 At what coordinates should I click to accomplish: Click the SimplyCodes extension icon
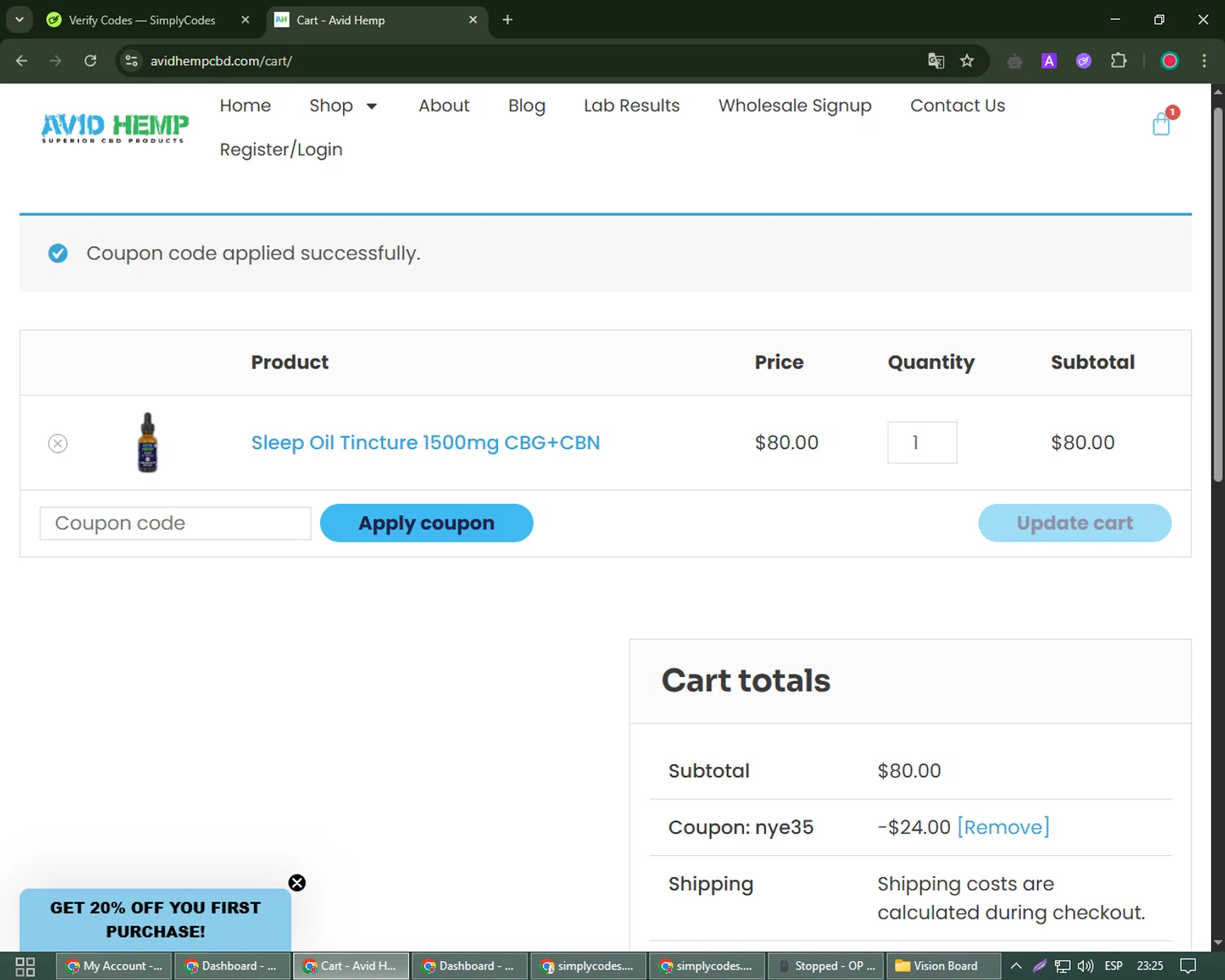1084,60
